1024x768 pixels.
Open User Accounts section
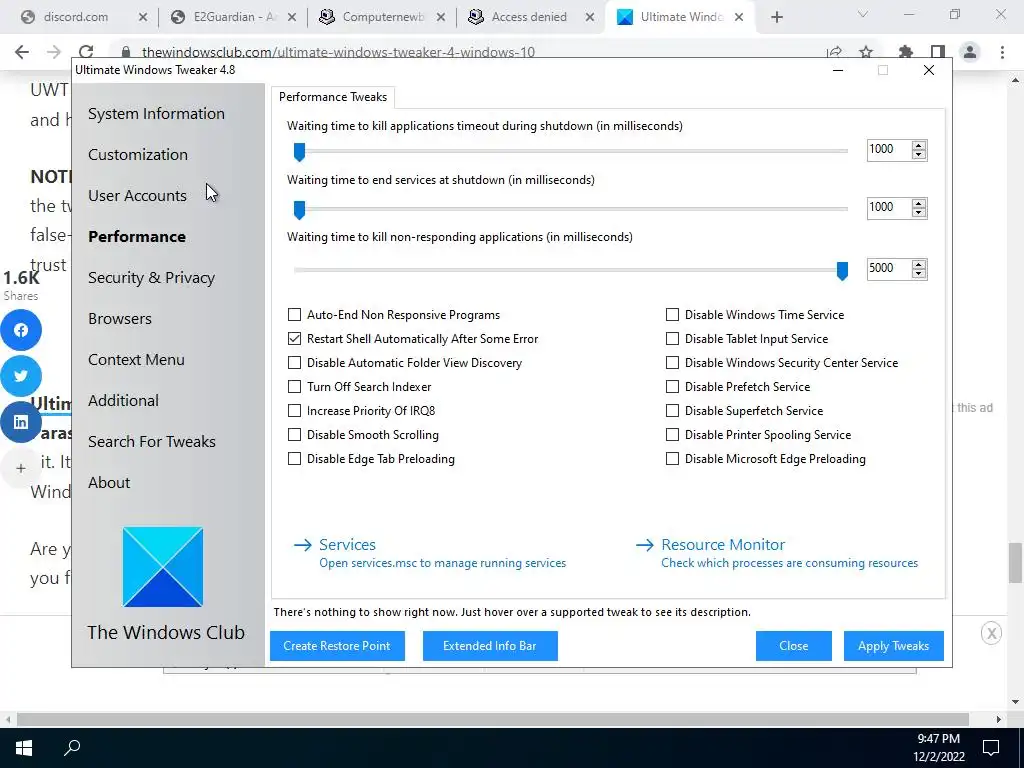[137, 196]
